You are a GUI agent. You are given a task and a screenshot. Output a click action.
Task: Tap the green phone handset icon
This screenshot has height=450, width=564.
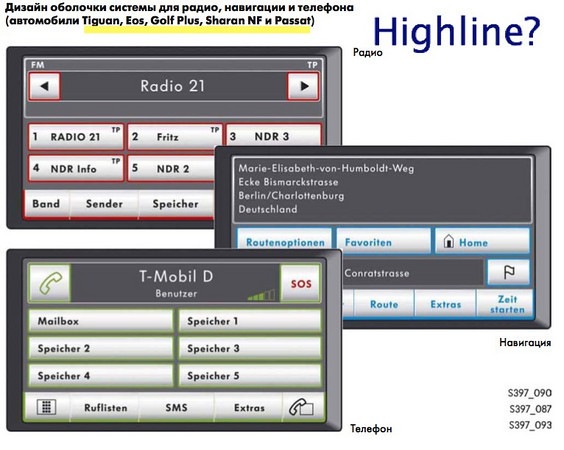(x=50, y=283)
